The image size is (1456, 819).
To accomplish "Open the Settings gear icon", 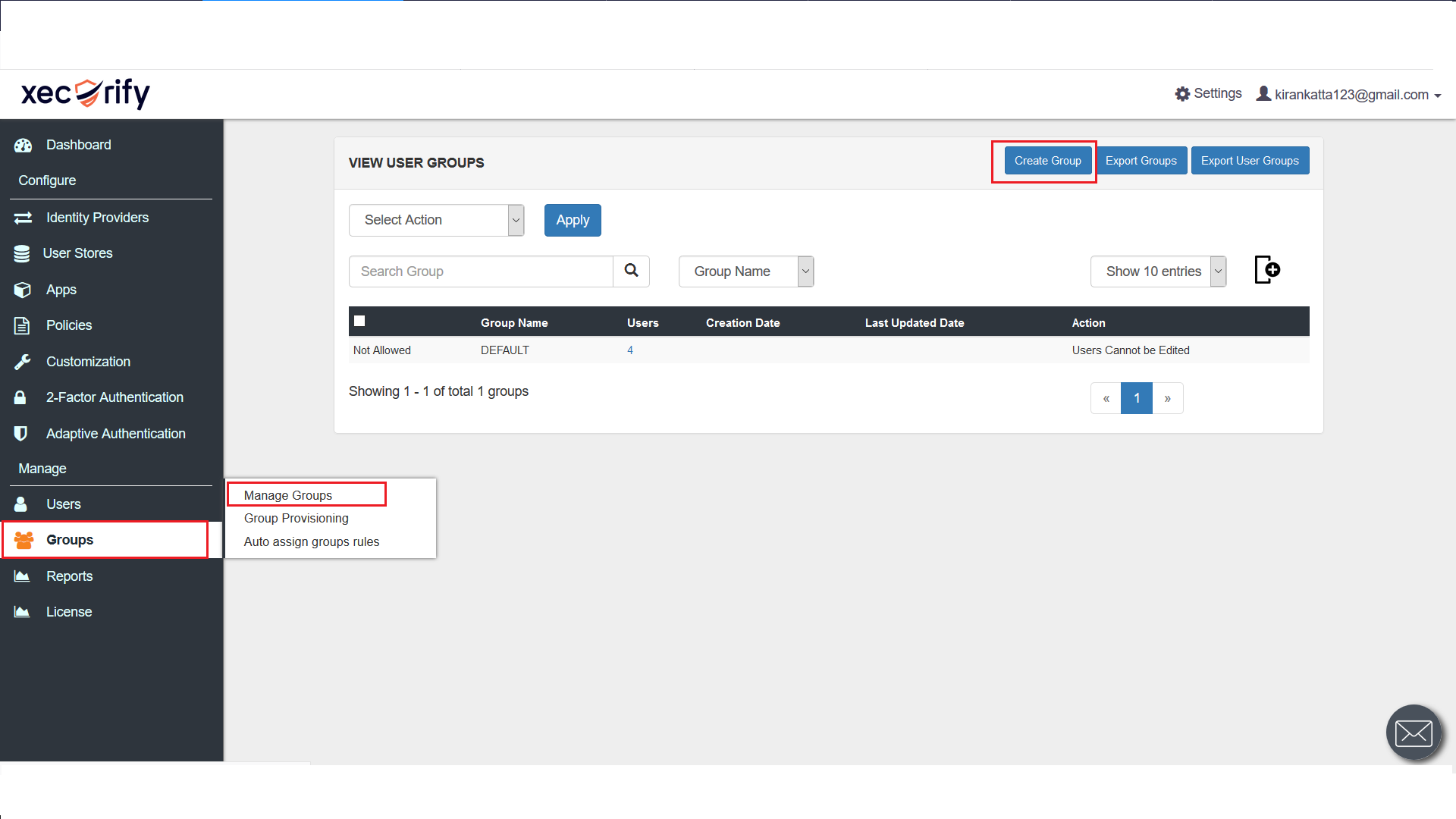I will pyautogui.click(x=1182, y=94).
